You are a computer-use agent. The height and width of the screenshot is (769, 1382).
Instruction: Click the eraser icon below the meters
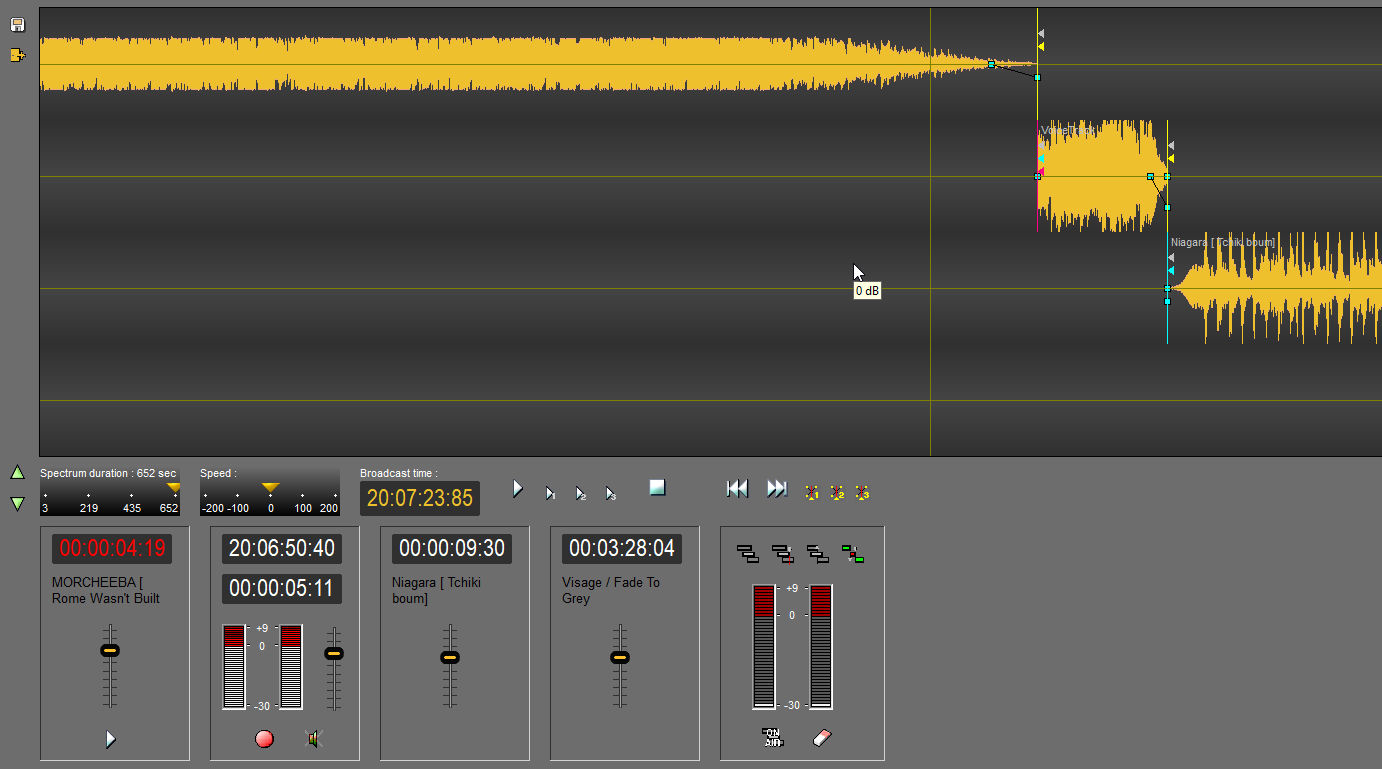point(822,738)
